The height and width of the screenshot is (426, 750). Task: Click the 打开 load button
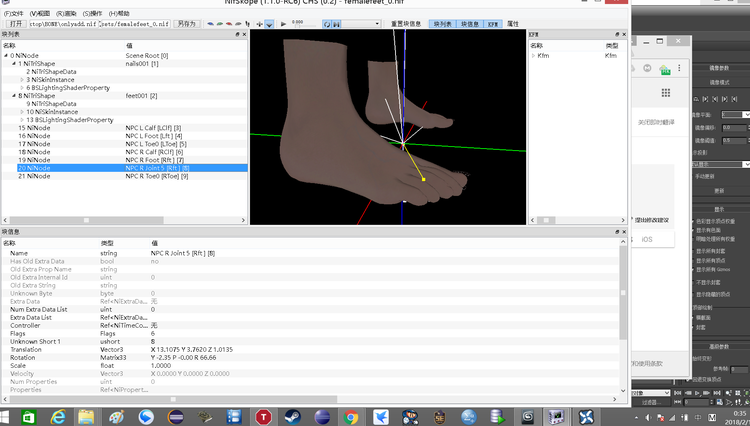(16, 23)
